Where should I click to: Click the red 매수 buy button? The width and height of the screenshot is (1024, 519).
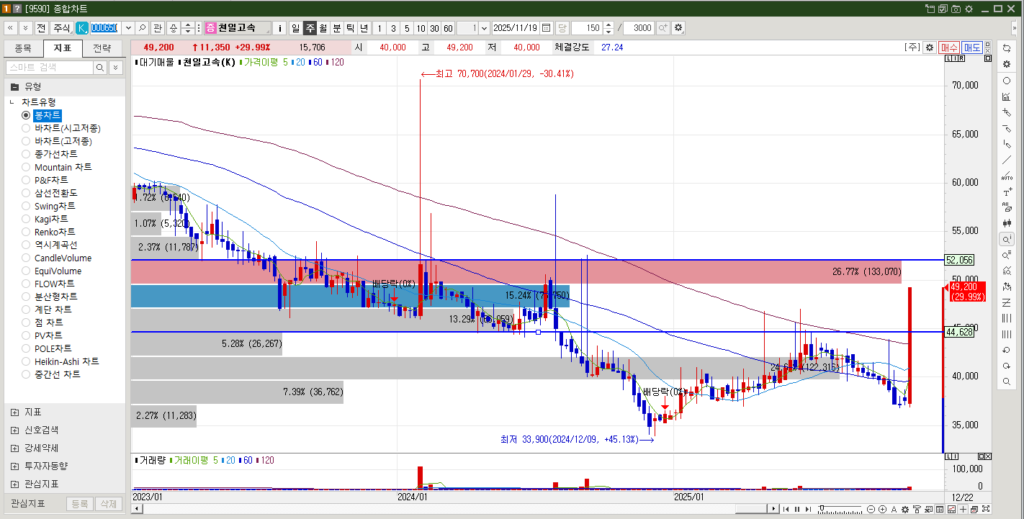click(949, 47)
